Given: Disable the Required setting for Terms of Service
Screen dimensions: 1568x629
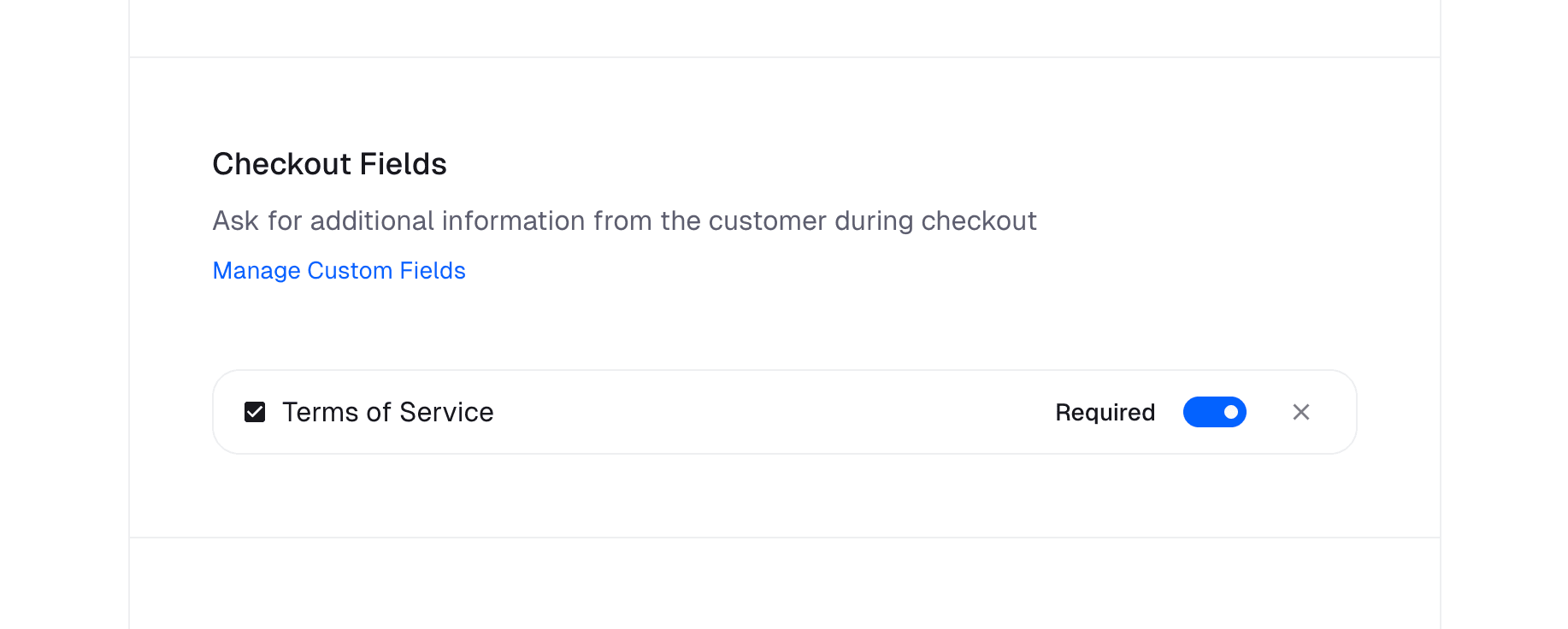Looking at the screenshot, I should pyautogui.click(x=1214, y=412).
